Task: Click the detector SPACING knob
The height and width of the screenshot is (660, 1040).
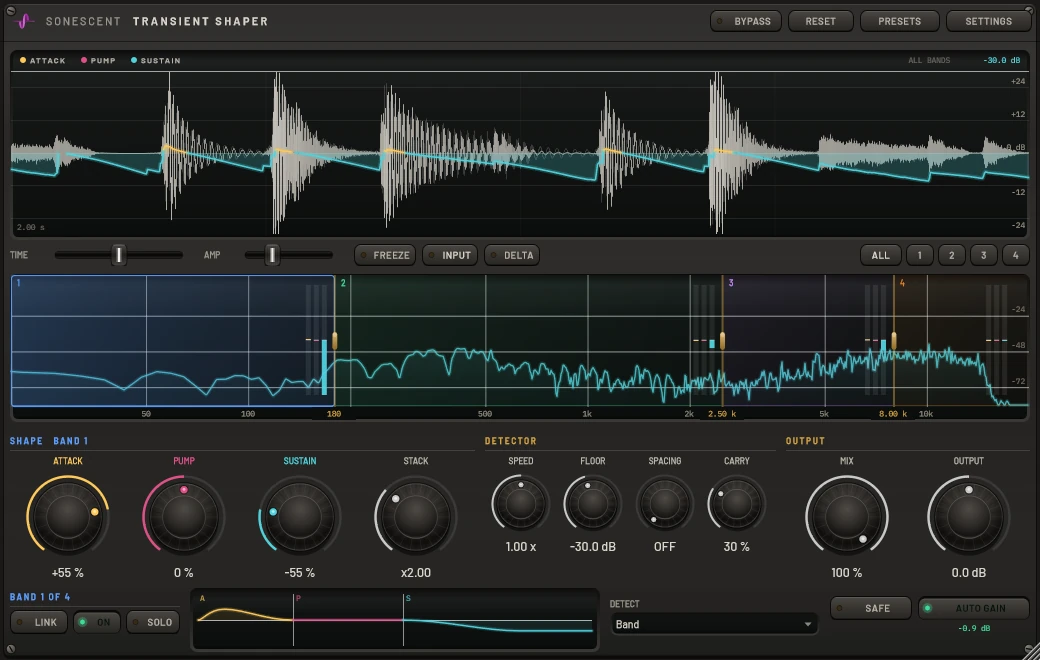Action: (665, 504)
